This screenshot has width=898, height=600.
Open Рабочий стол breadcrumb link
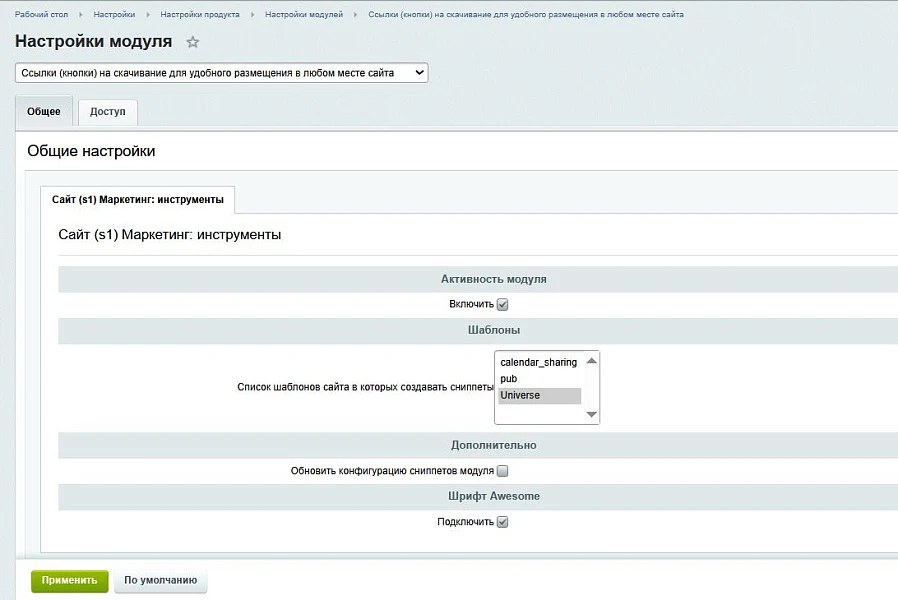pos(41,14)
